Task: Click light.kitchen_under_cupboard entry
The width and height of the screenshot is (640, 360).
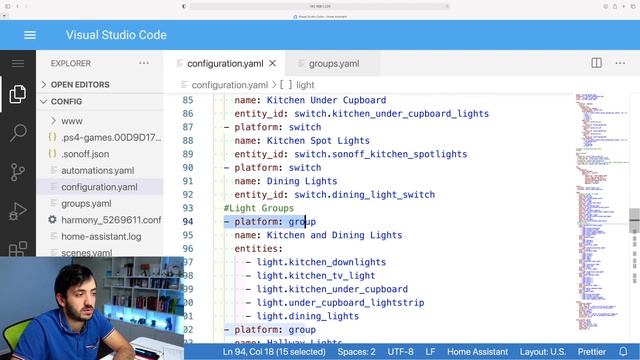Action: click(332, 289)
